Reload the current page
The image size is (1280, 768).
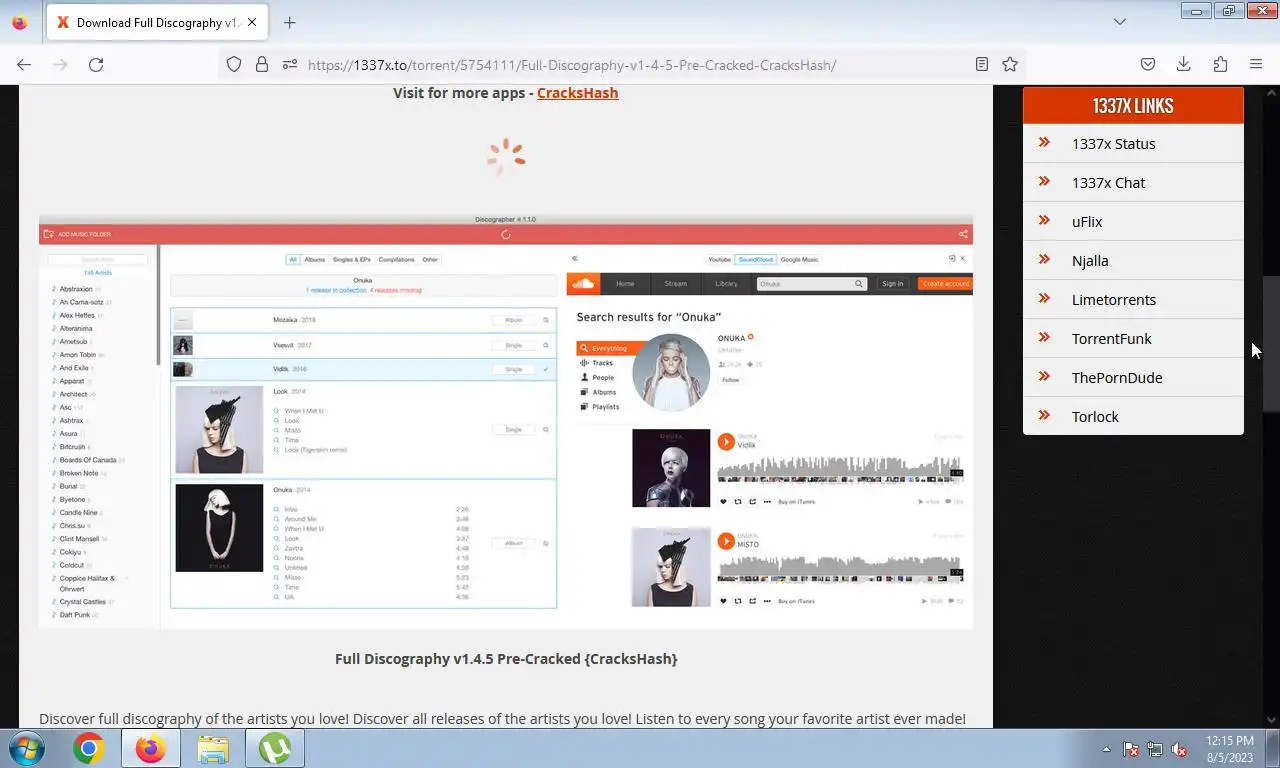pos(96,64)
